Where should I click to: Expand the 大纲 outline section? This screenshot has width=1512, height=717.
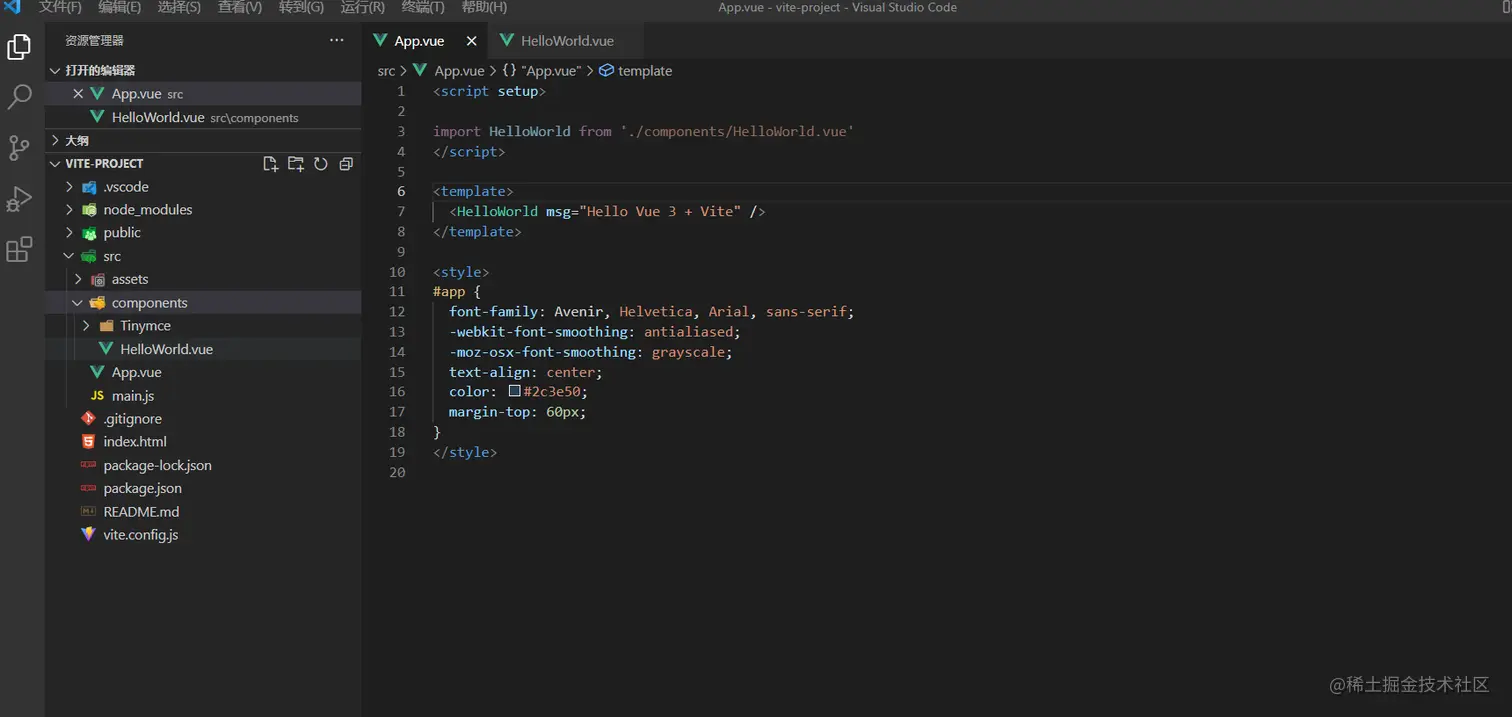(x=55, y=141)
